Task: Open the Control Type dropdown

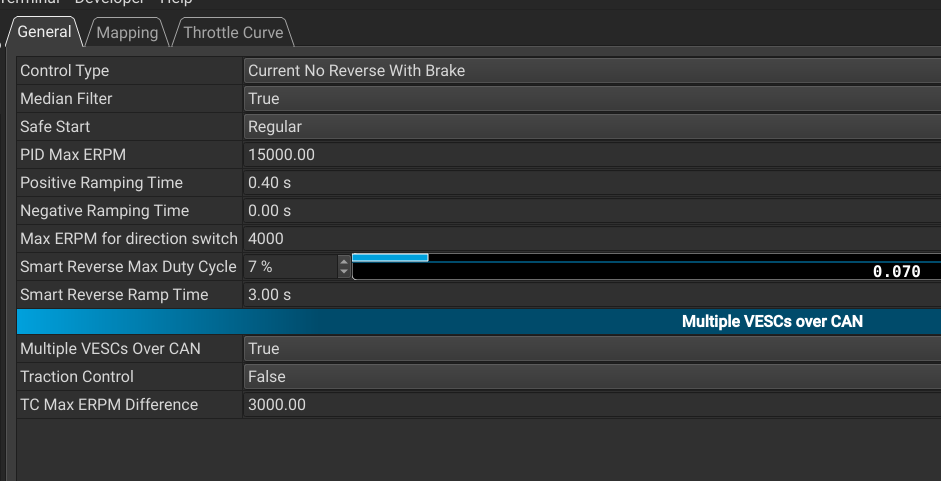Action: [x=590, y=71]
